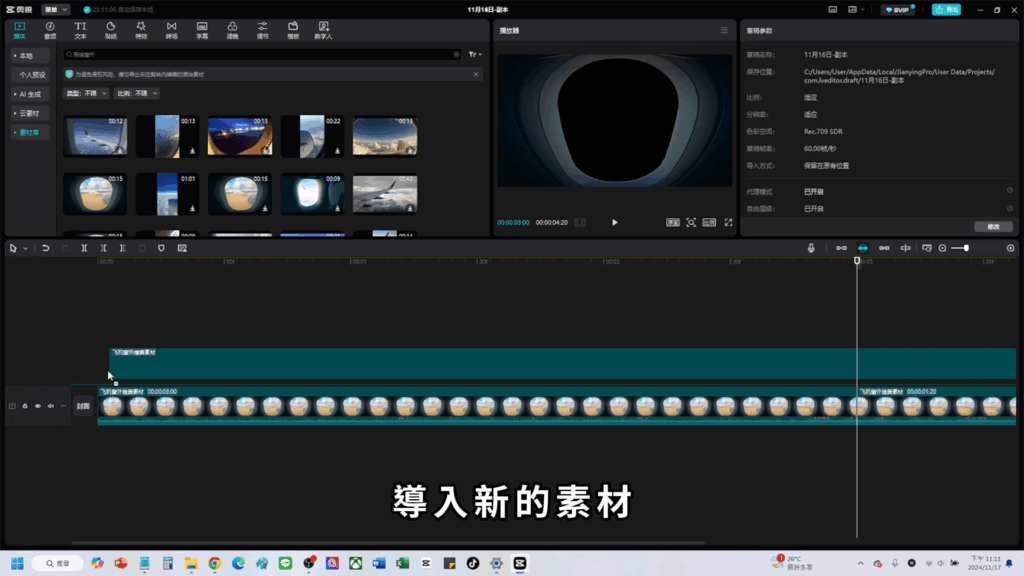
Task: Click the split-at-playhead tool
Action: (84, 248)
